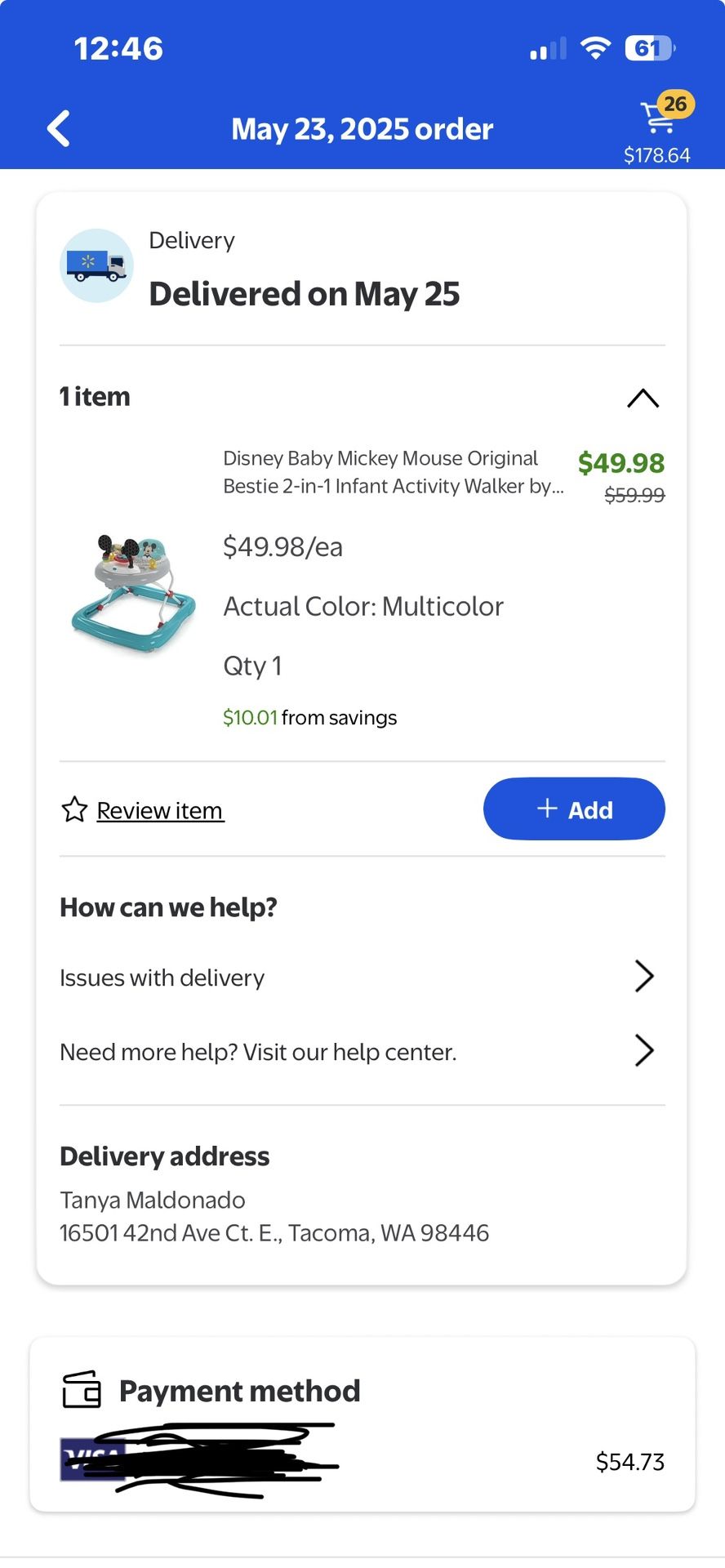Viewport: 725px width, 1568px height.
Task: Expand the help center row
Action: 258,1052
